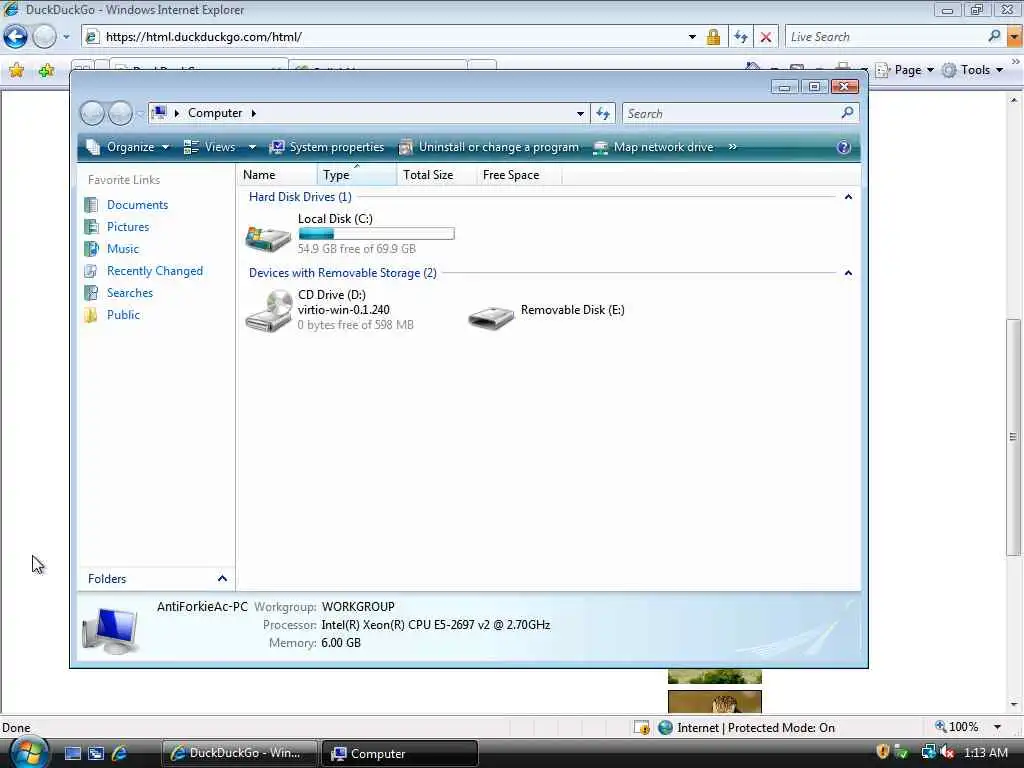The width and height of the screenshot is (1024, 768).
Task: Click the IE security lock icon
Action: [713, 37]
